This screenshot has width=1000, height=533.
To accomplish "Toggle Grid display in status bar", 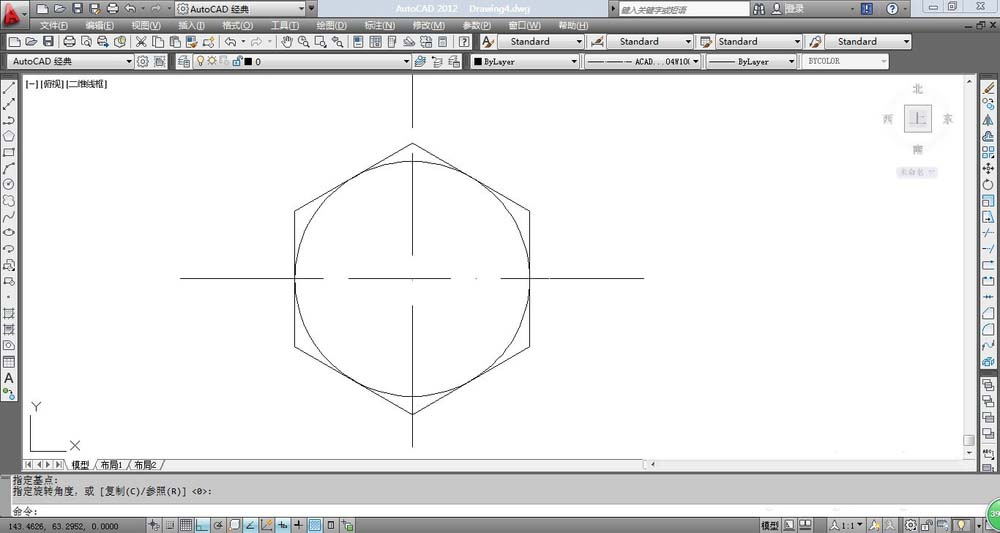I will point(186,525).
